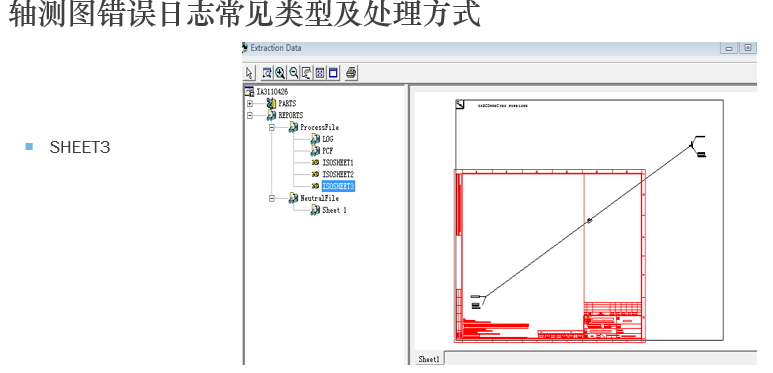Click the zoom out magnifier icon
Image resolution: width=773 pixels, height=373 pixels.
click(x=294, y=73)
